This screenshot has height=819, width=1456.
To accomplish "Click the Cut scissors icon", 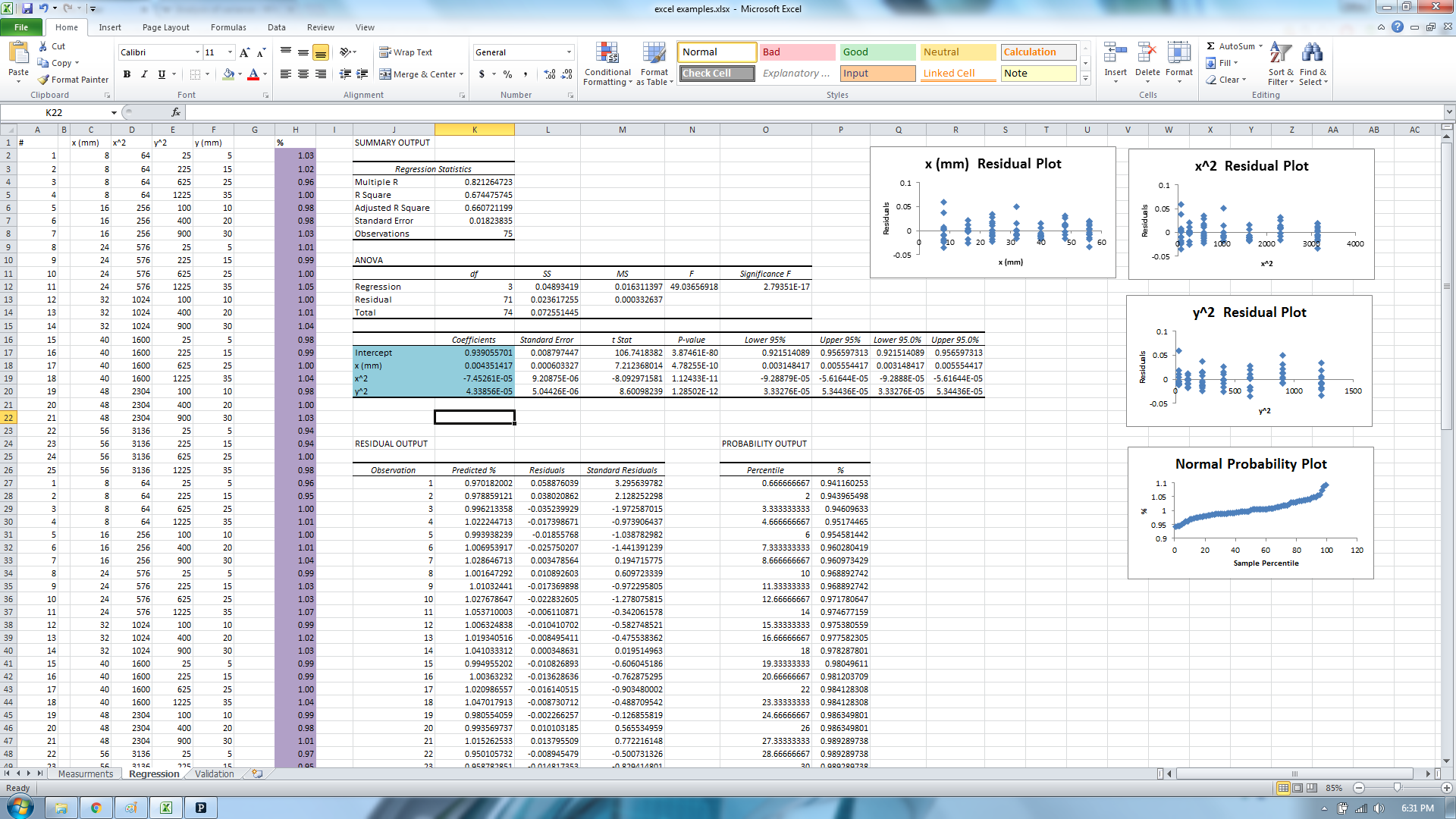I will (x=43, y=46).
